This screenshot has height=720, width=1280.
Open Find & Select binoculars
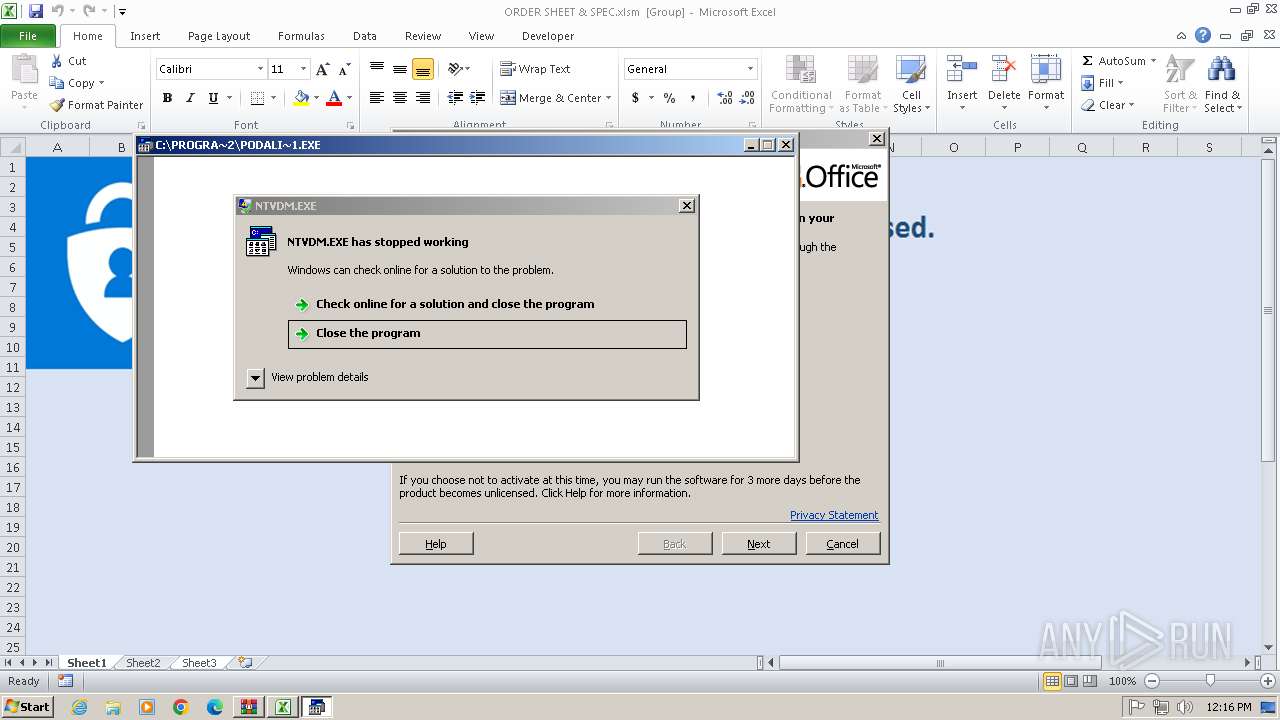click(x=1221, y=70)
